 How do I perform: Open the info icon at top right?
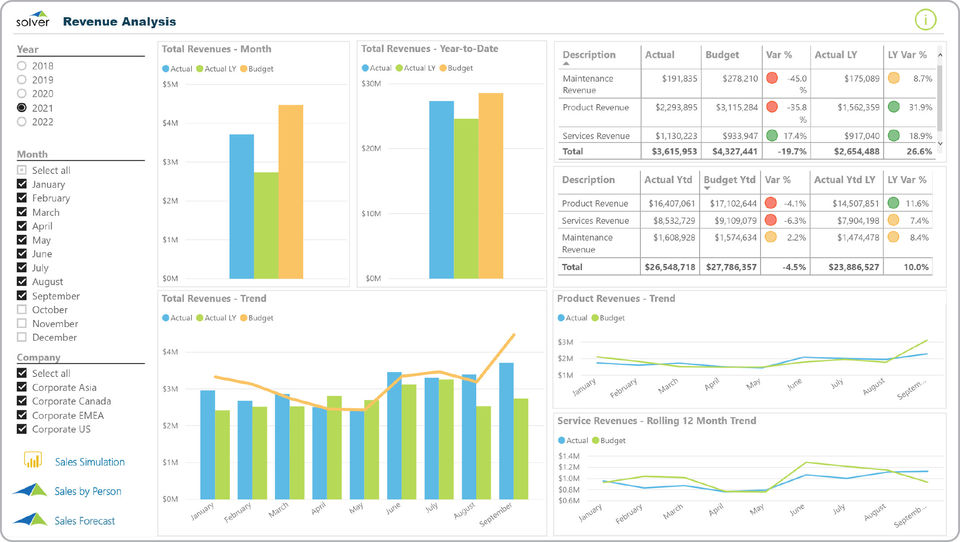pos(925,20)
